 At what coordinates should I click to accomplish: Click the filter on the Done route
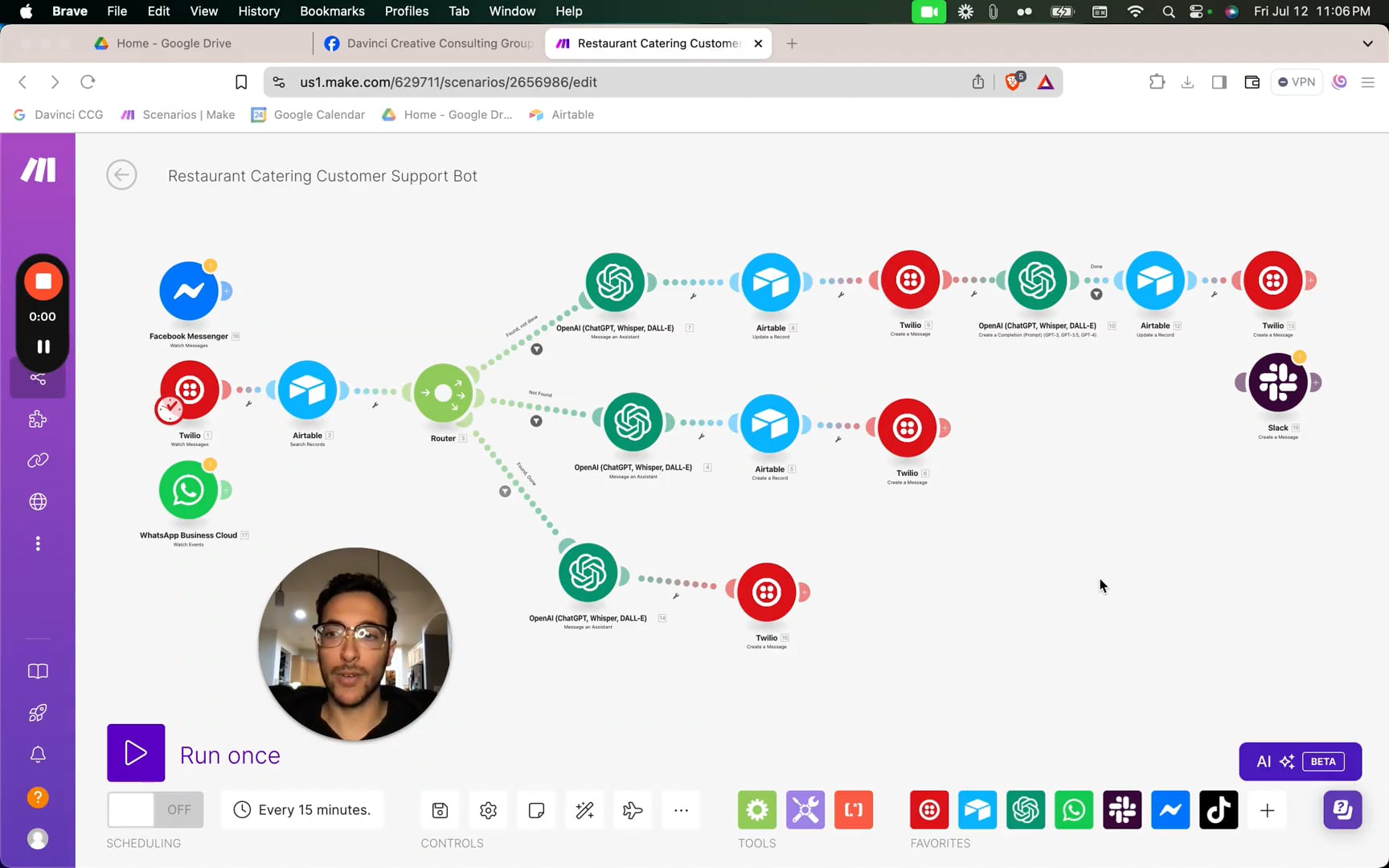click(1096, 294)
